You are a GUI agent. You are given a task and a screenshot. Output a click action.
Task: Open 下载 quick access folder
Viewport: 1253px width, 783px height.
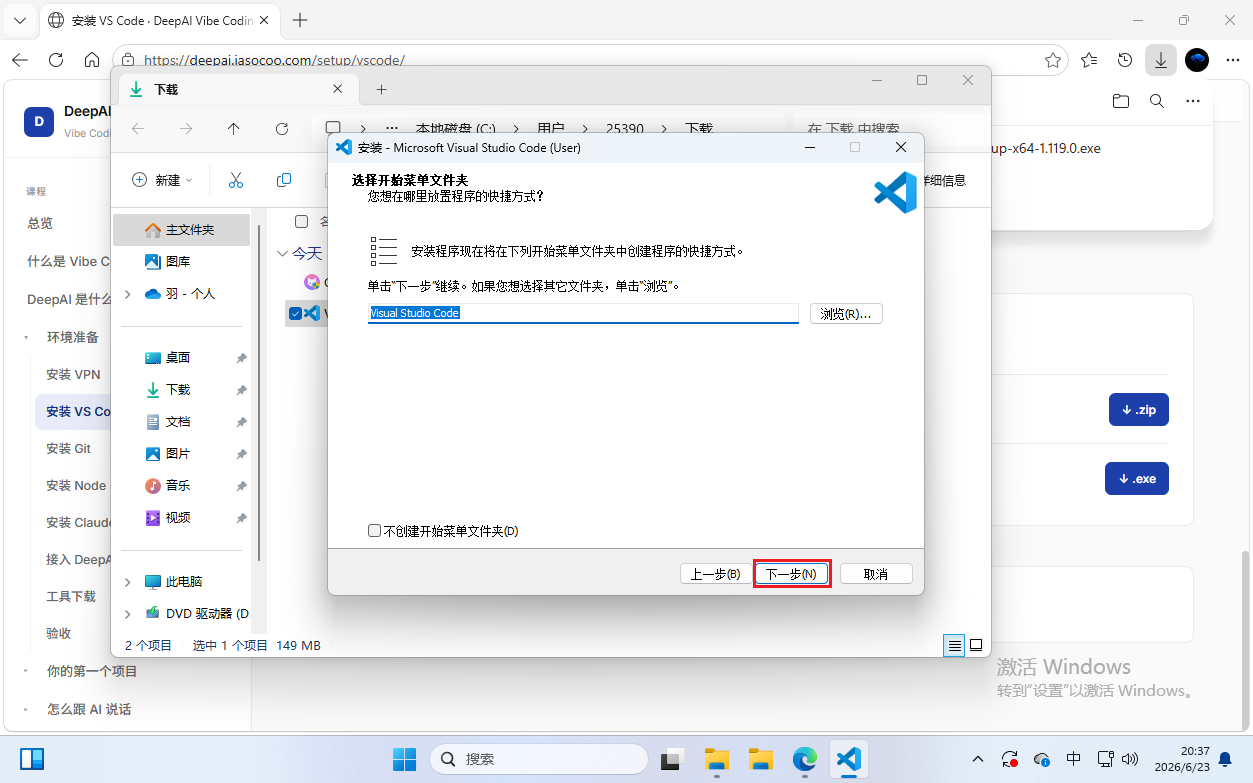tap(180, 390)
